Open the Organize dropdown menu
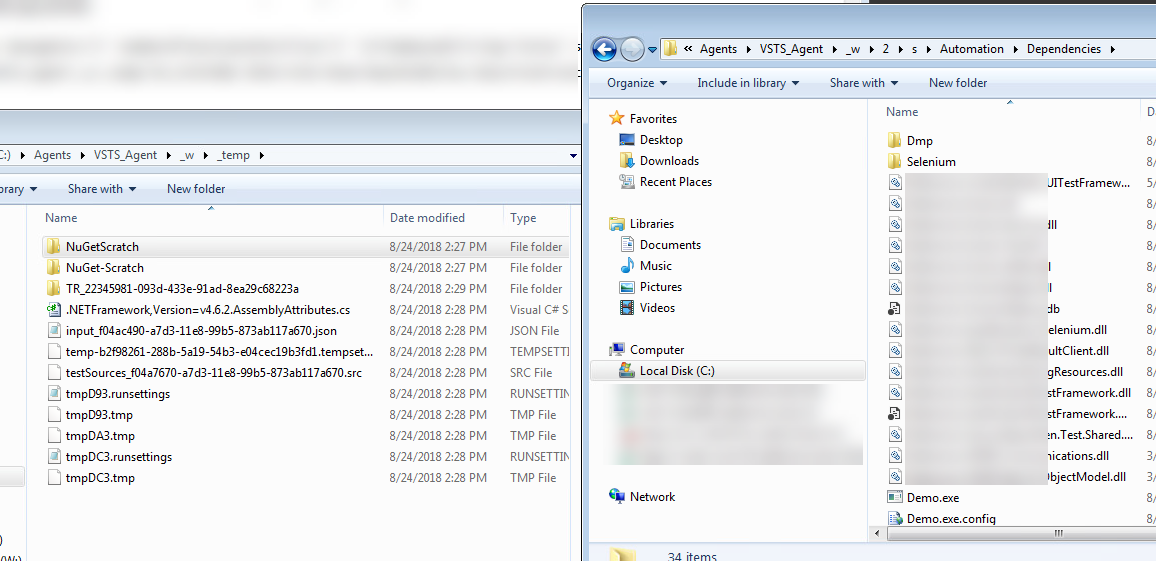This screenshot has width=1156, height=561. (x=638, y=83)
